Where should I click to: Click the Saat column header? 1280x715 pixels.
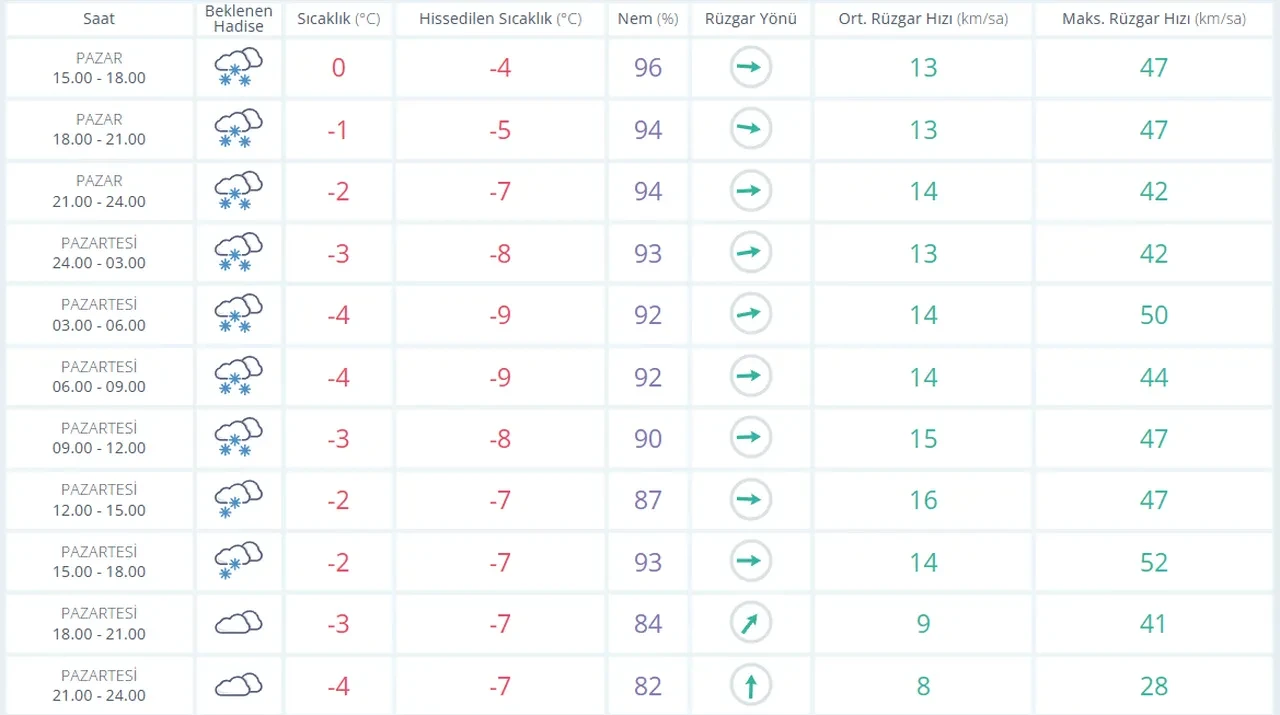[x=99, y=19]
